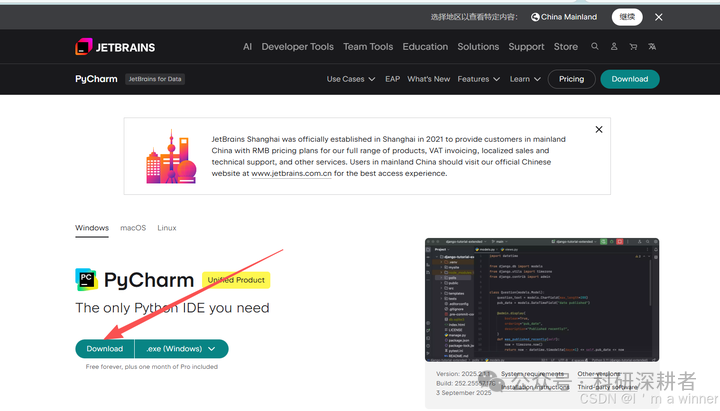Open the Solutions menu

click(x=478, y=47)
